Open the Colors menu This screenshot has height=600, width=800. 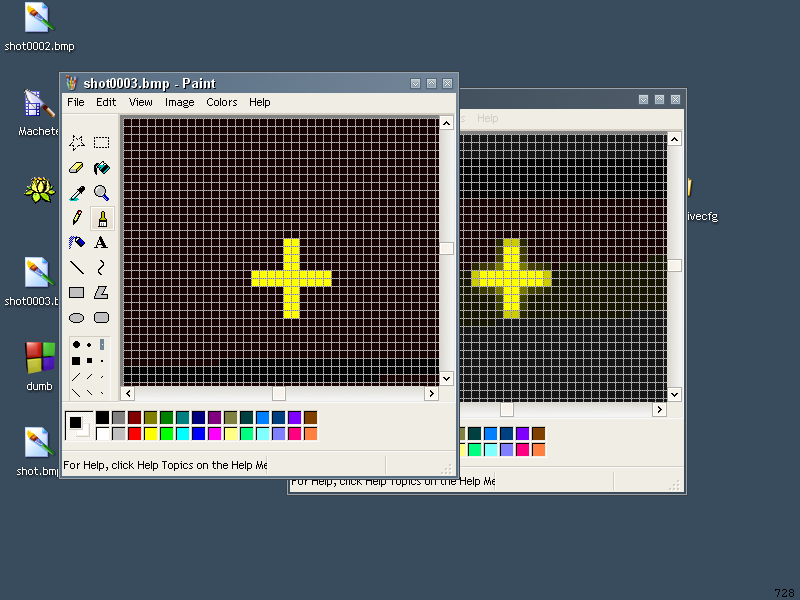tap(222, 102)
